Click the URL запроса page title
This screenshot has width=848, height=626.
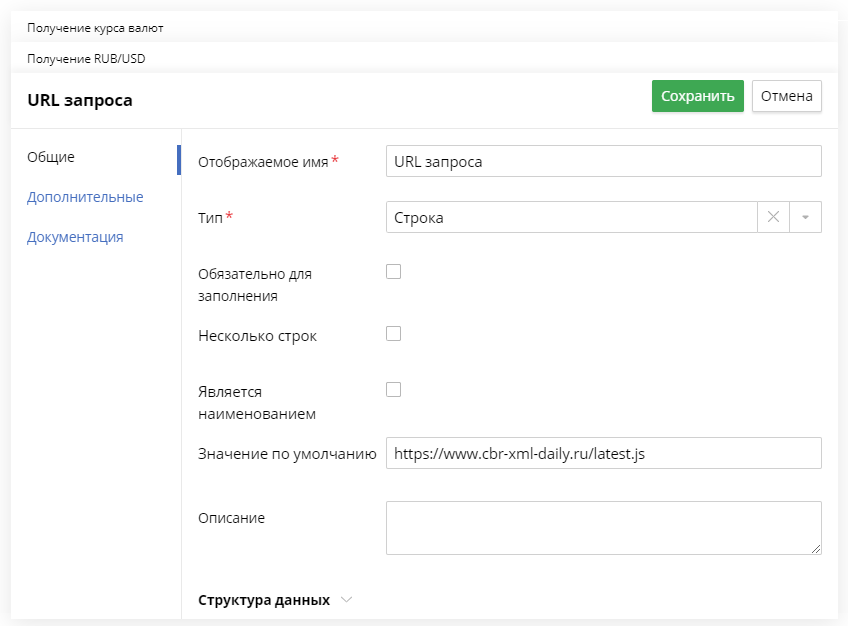click(x=80, y=100)
